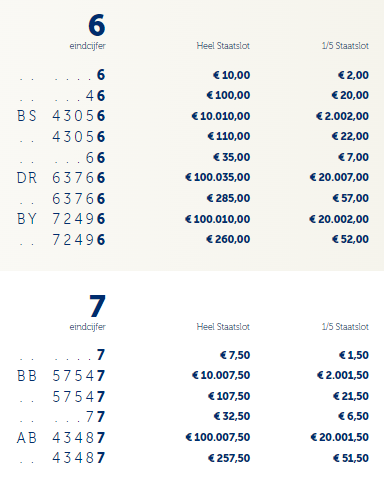The image size is (384, 489).
Task: Click the € 285,00 prize amount
Action: (228, 198)
